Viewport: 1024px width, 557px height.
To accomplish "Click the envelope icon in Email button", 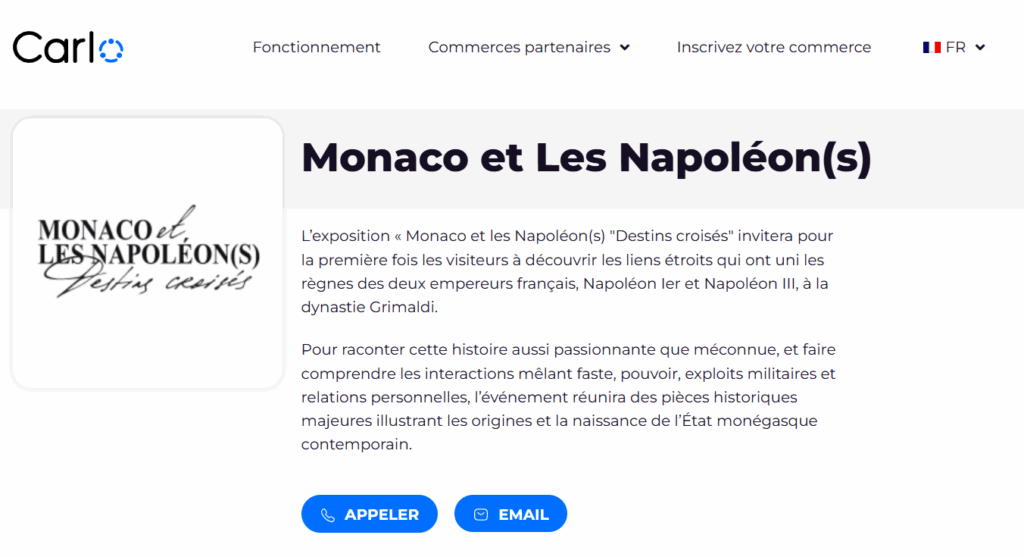I will (481, 515).
